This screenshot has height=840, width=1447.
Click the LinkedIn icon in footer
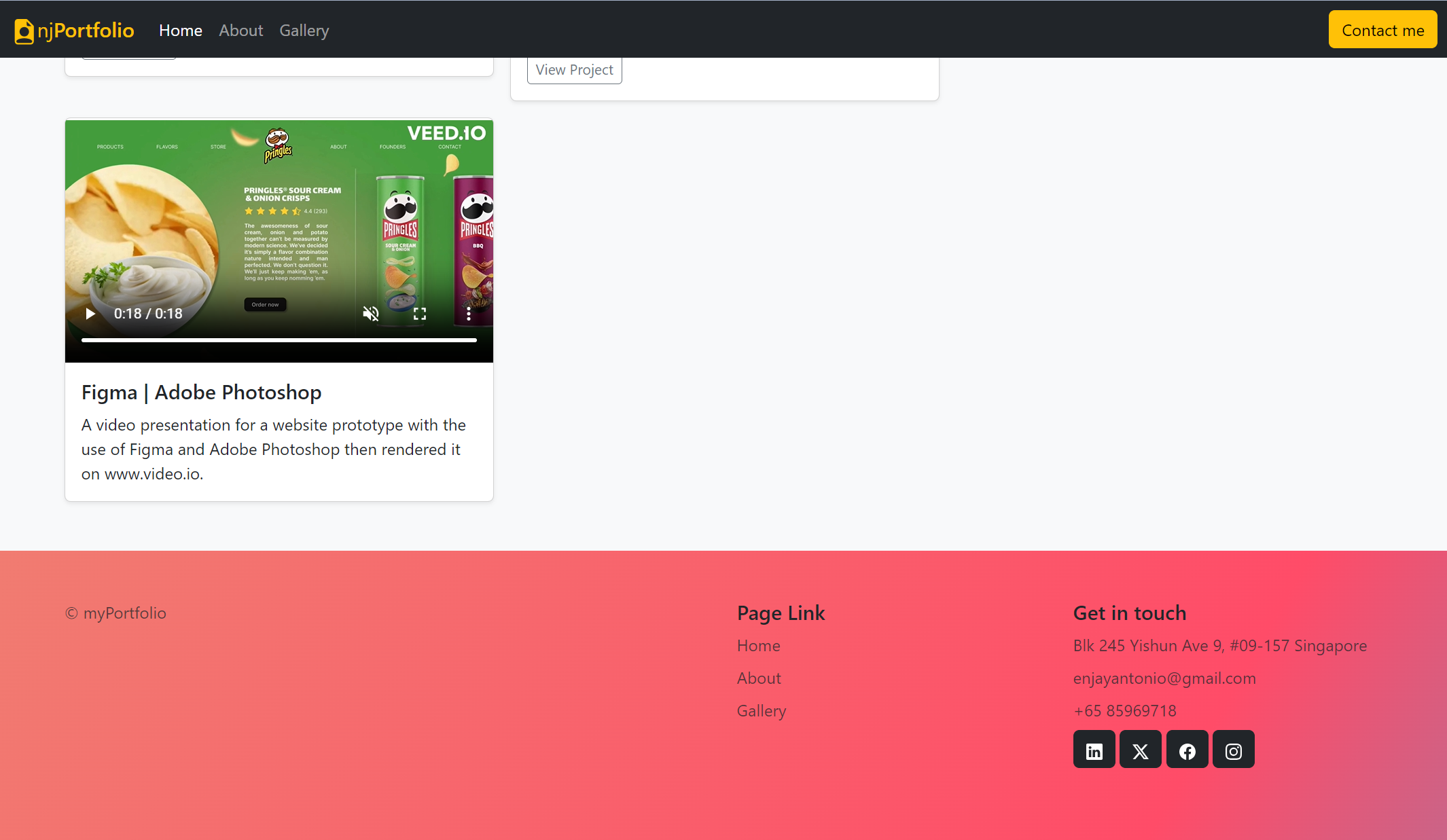coord(1094,750)
